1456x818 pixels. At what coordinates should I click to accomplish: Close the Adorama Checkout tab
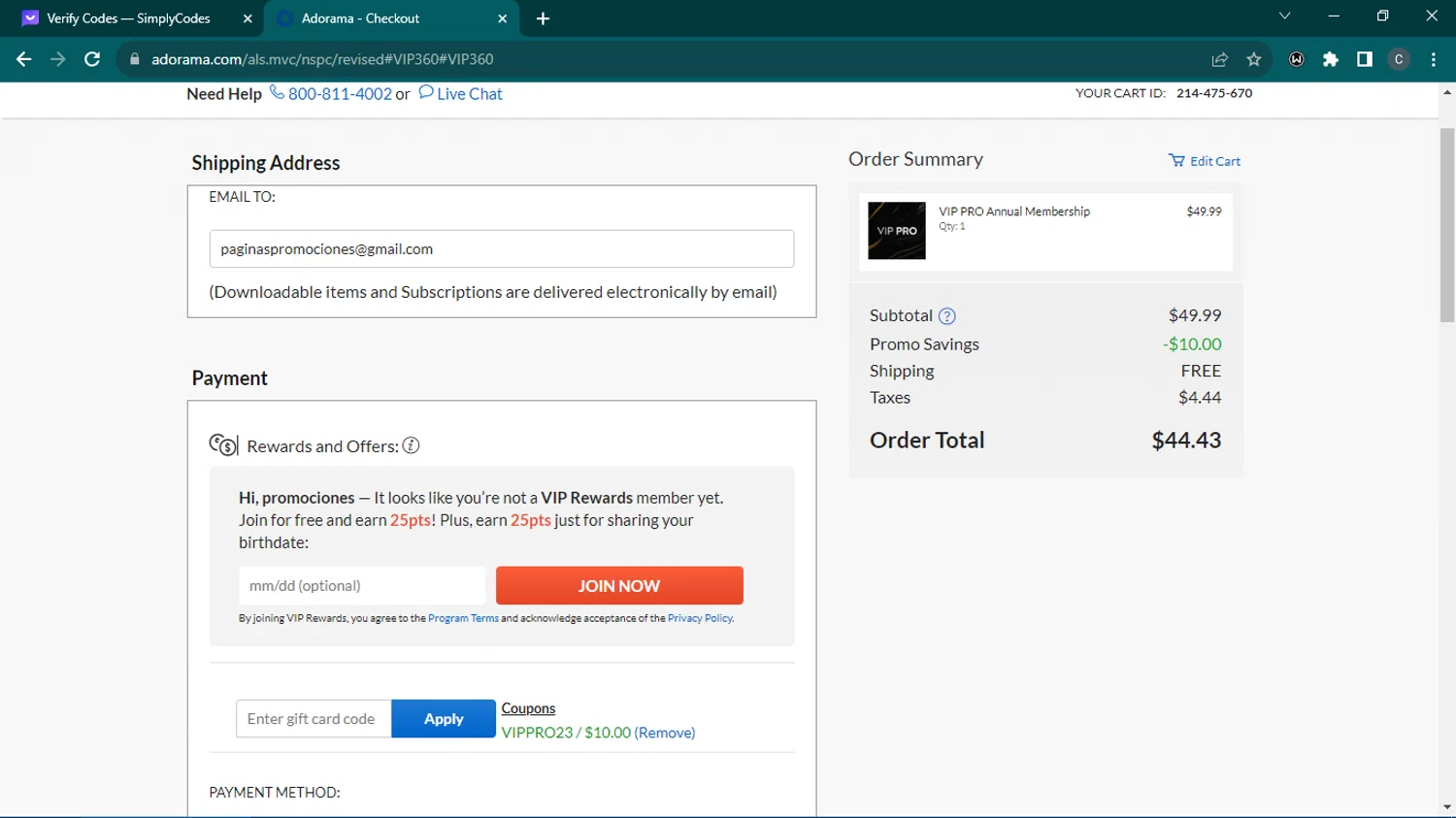point(502,18)
